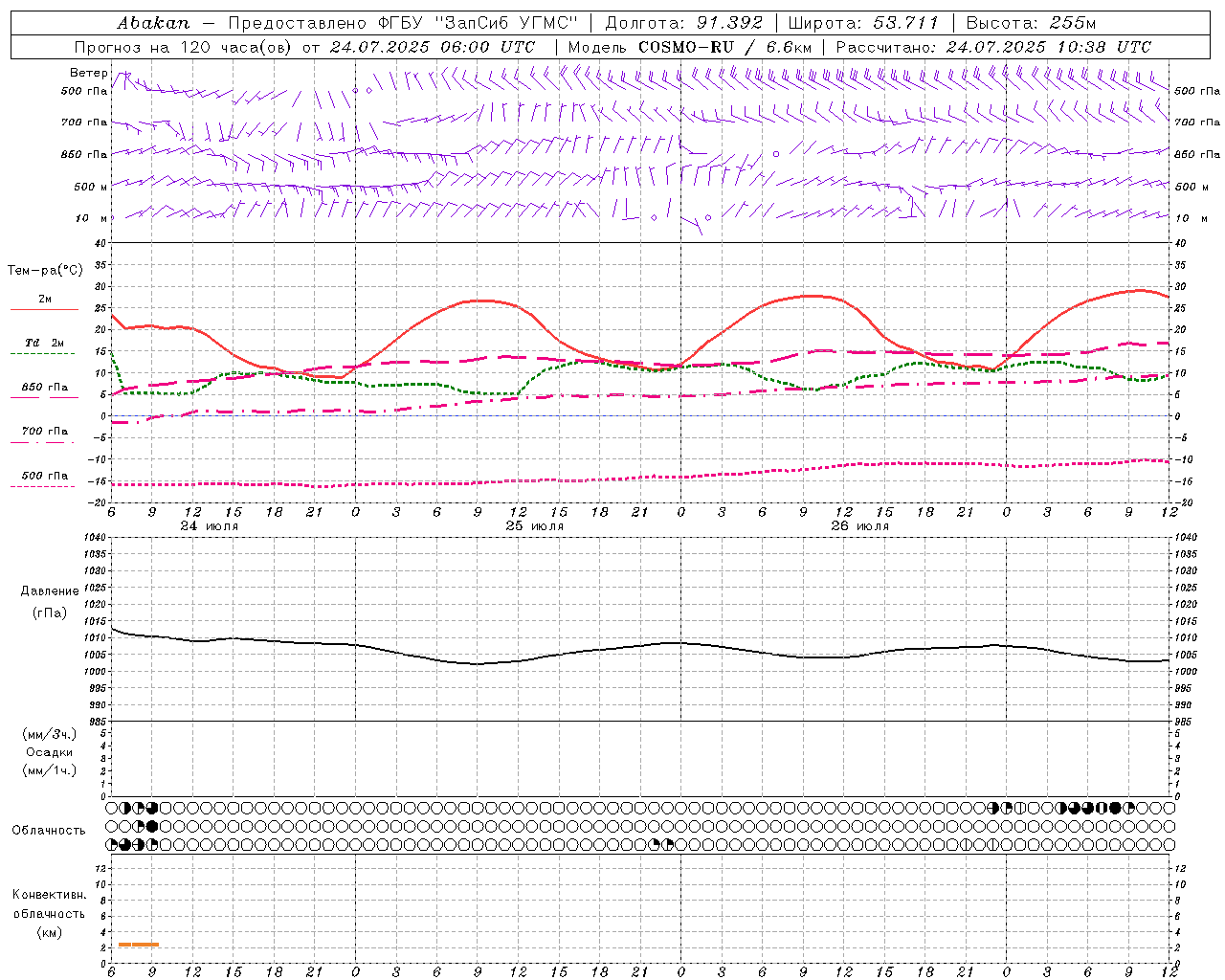Select the Прогноз на 120 часа(ов) text
1225x980 pixels.
point(186,47)
